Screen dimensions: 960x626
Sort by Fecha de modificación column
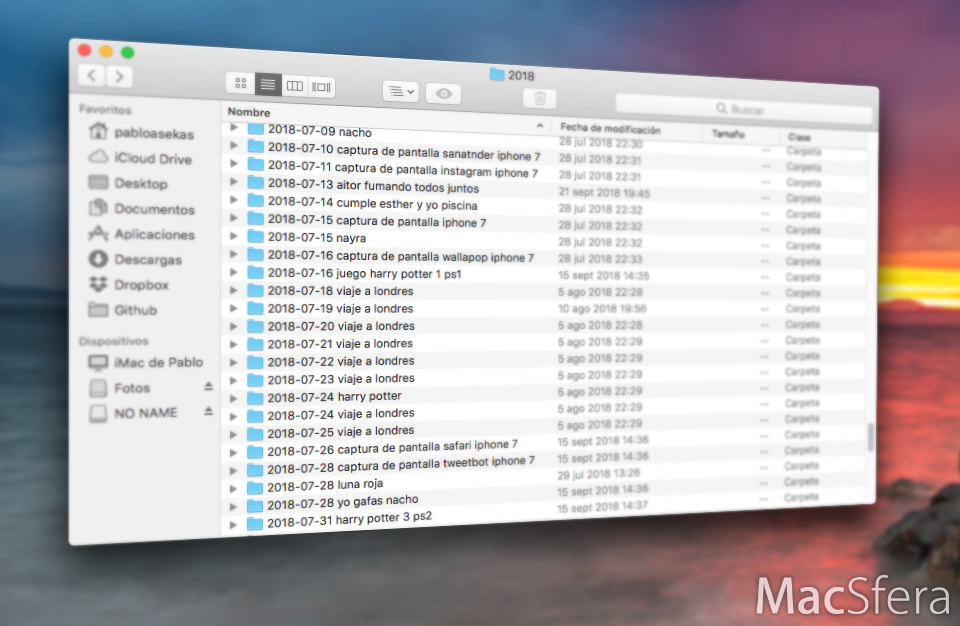[x=610, y=129]
